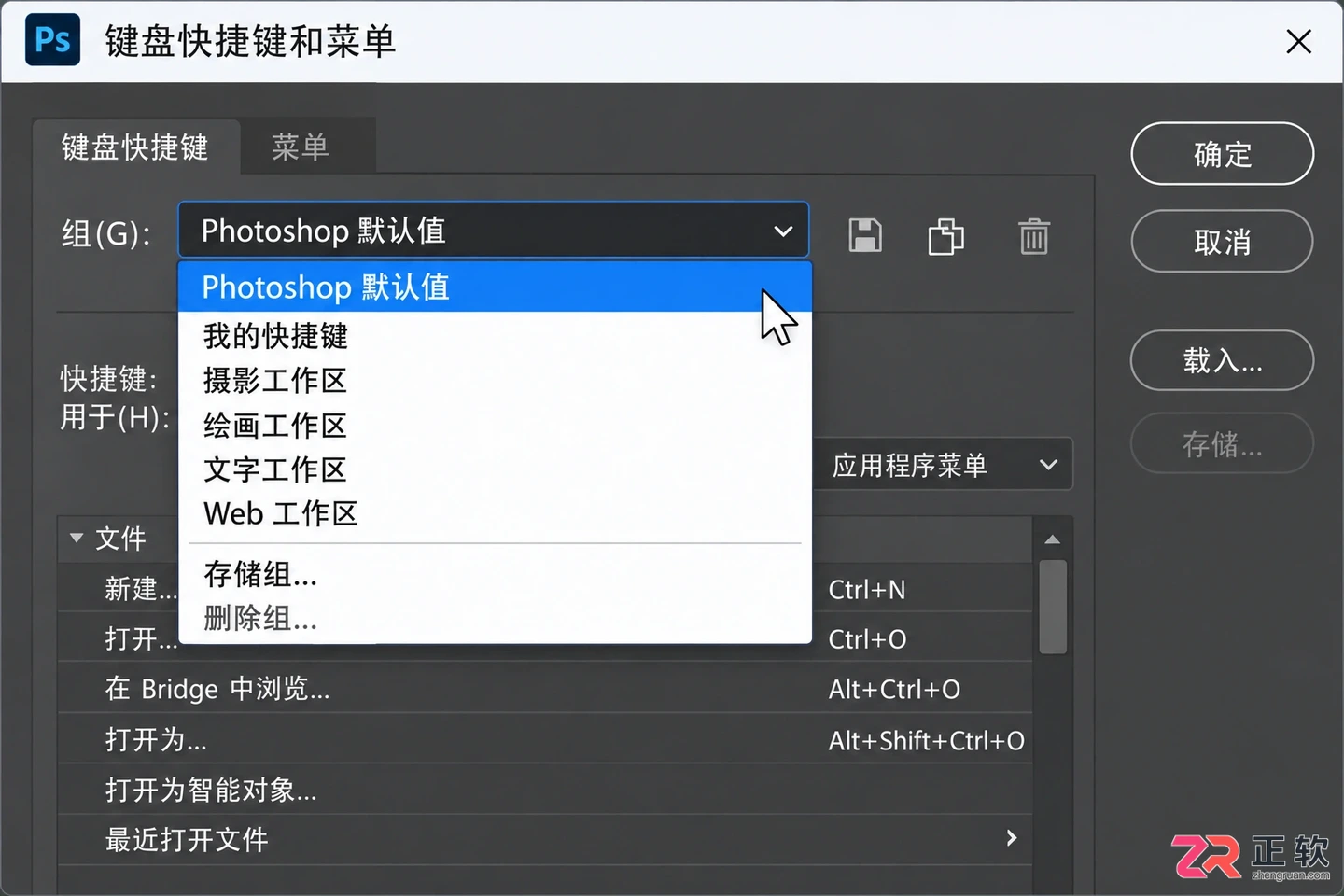This screenshot has width=1344, height=896.
Task: Click the 载入... button
Action: coord(1222,360)
